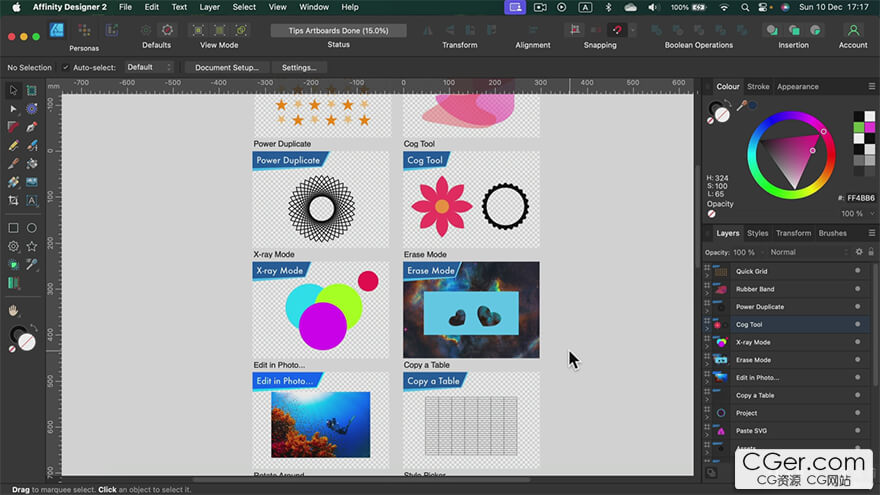Hide the Cog Tool layer
This screenshot has width=880, height=495.
click(857, 325)
